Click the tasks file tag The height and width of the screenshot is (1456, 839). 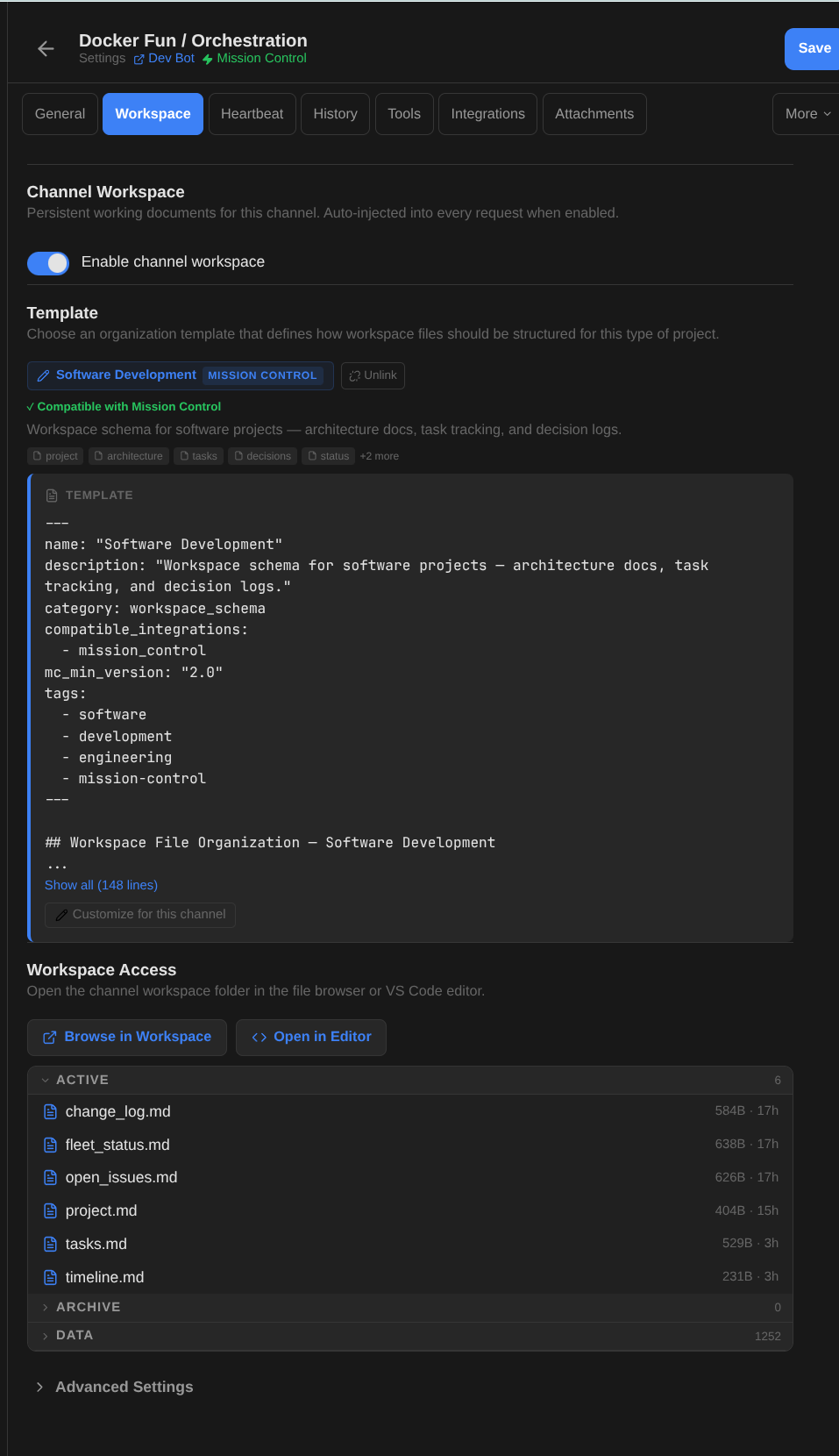point(198,456)
